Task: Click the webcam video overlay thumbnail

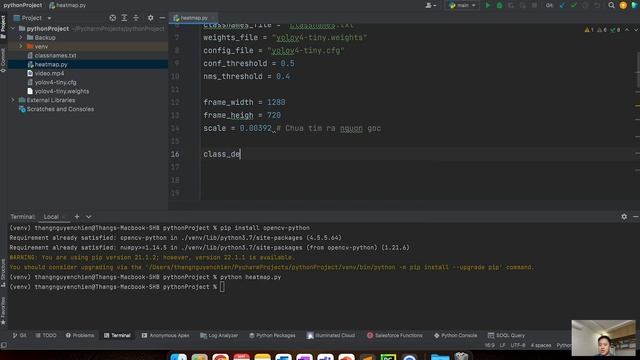Action: [x=603, y=338]
